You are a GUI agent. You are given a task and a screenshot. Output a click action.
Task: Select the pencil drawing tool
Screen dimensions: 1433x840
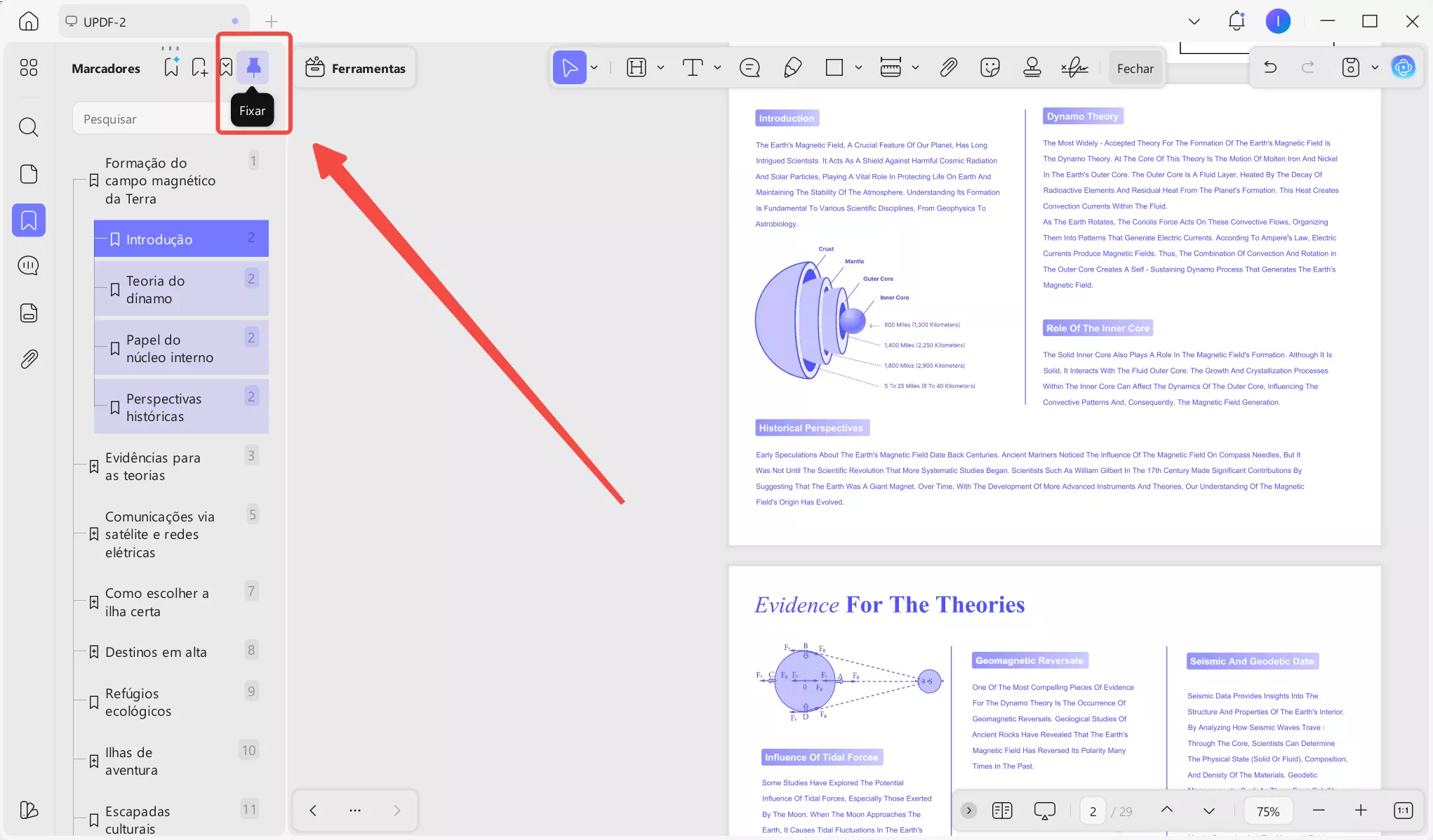[792, 67]
